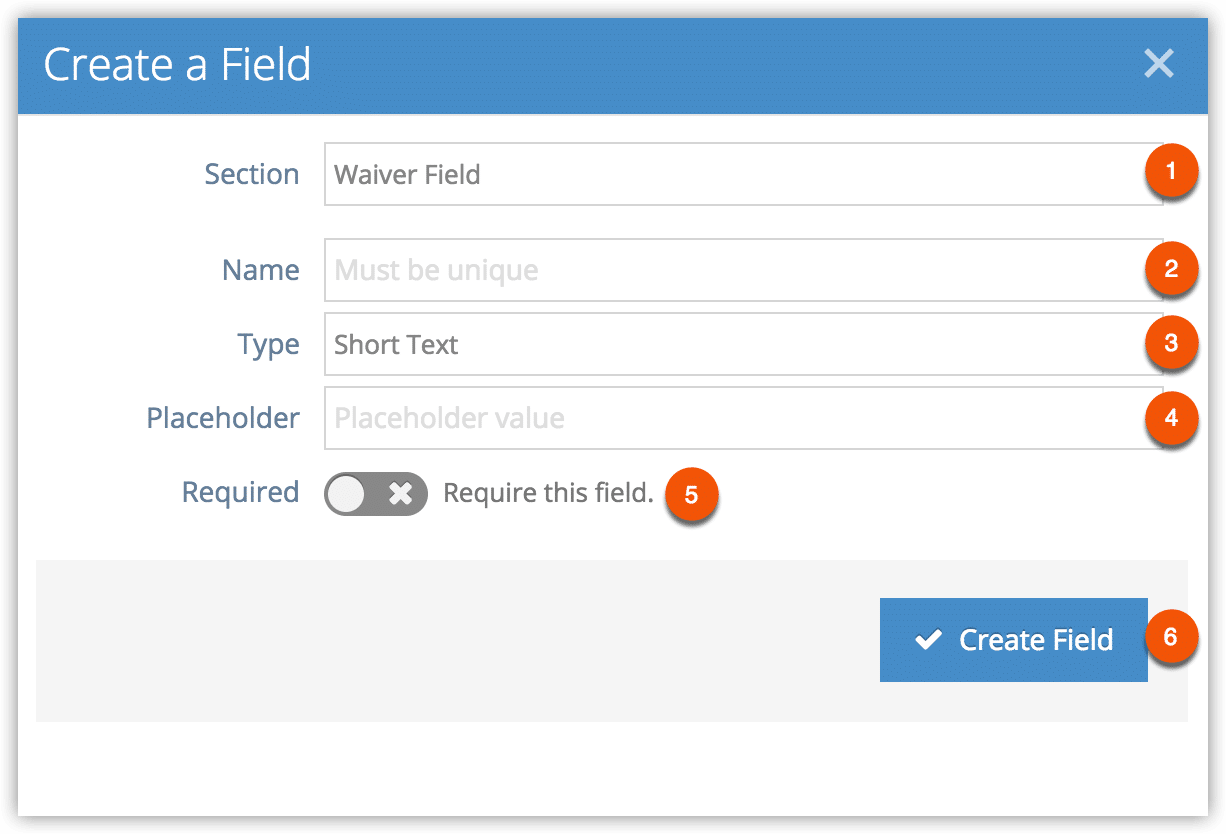Click the X mark inside the Required switch
1226x834 pixels.
point(401,494)
